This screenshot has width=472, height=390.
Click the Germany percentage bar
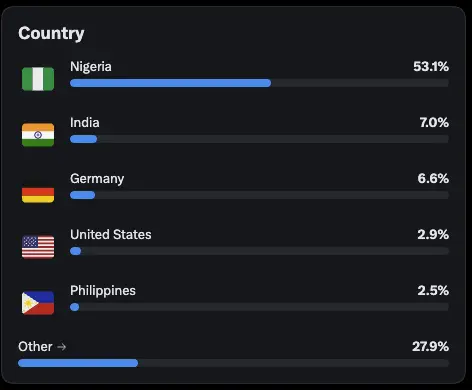point(259,195)
